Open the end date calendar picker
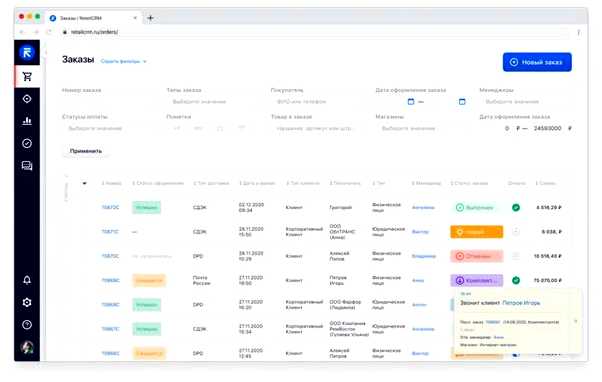The image size is (602, 382). [462, 102]
